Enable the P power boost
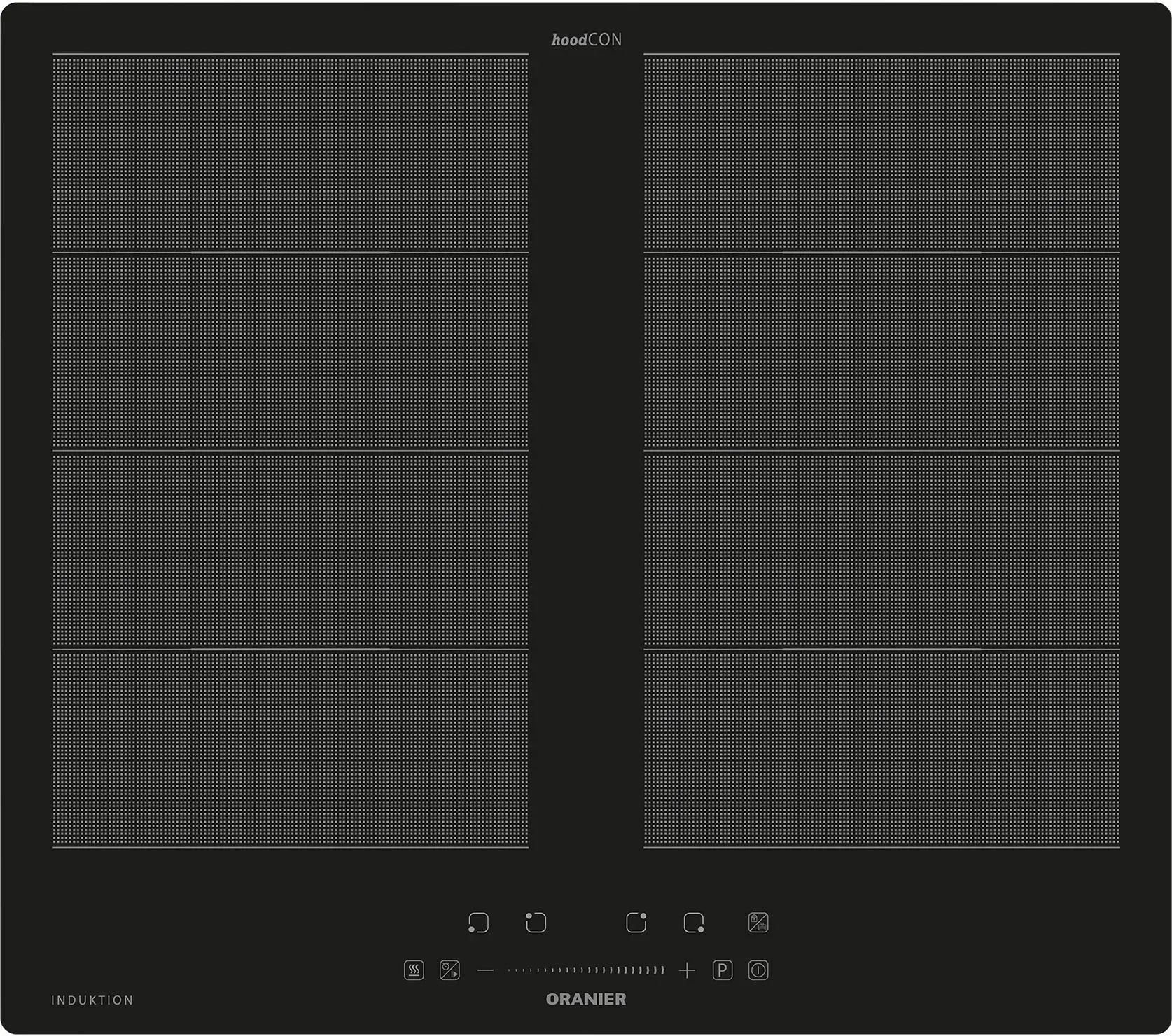This screenshot has height=1036, width=1172. (x=722, y=970)
